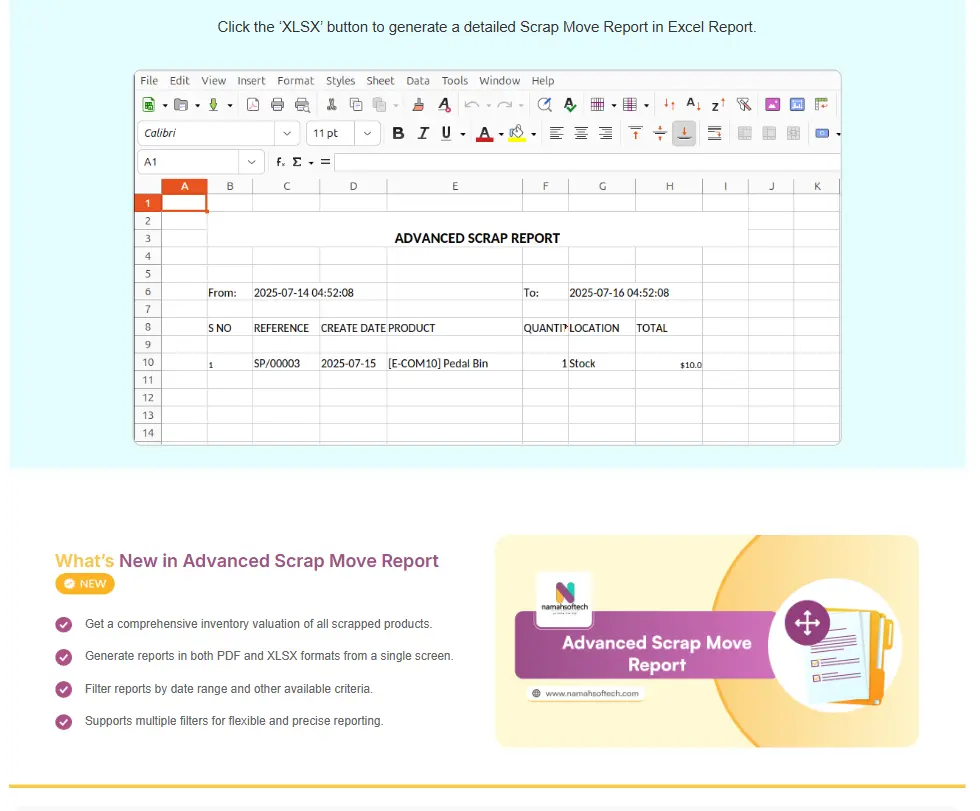This screenshot has height=811, width=980.
Task: Run the spelling check icon
Action: [569, 104]
